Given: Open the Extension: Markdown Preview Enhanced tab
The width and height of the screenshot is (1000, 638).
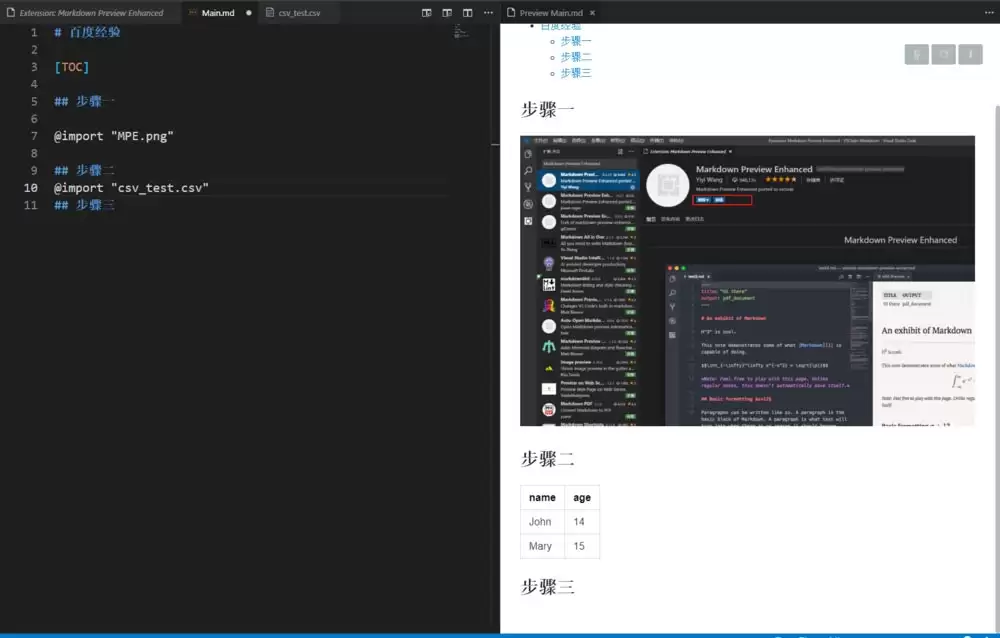Looking at the screenshot, I should [x=90, y=13].
